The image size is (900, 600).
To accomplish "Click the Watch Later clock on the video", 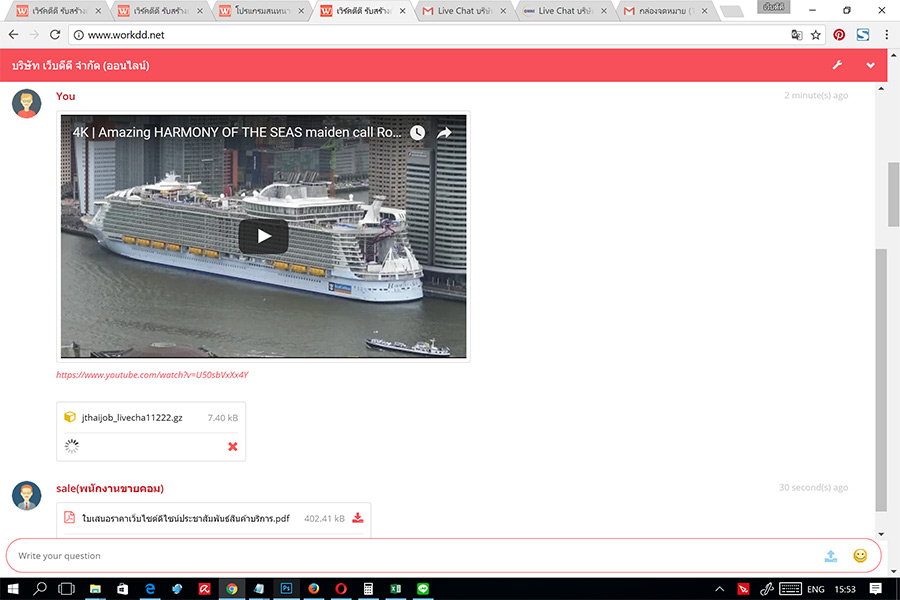I will click(417, 133).
